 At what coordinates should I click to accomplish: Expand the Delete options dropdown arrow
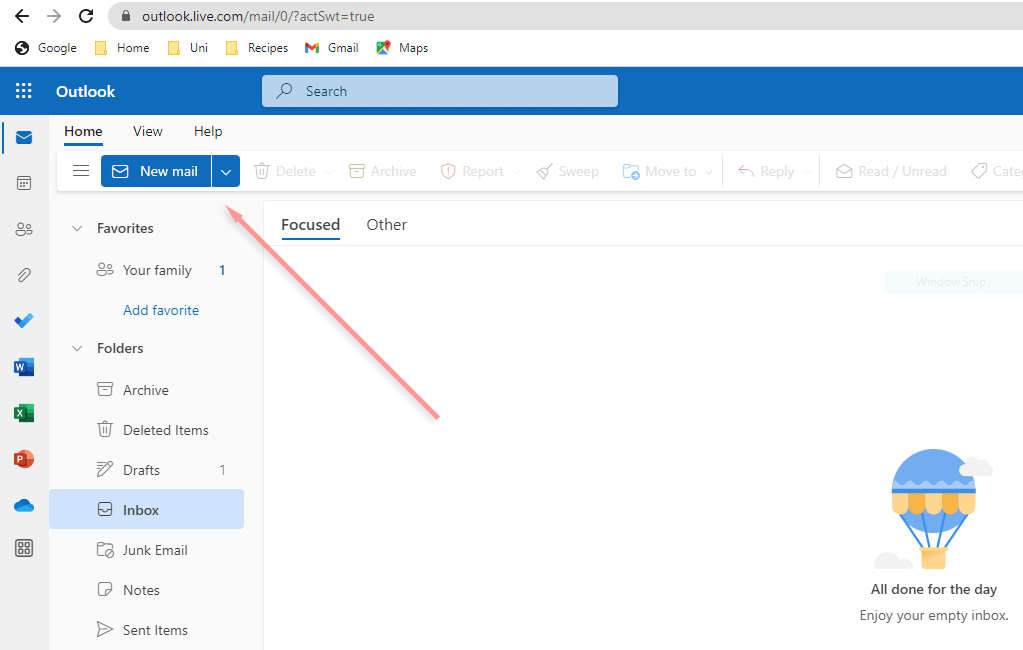click(x=329, y=172)
